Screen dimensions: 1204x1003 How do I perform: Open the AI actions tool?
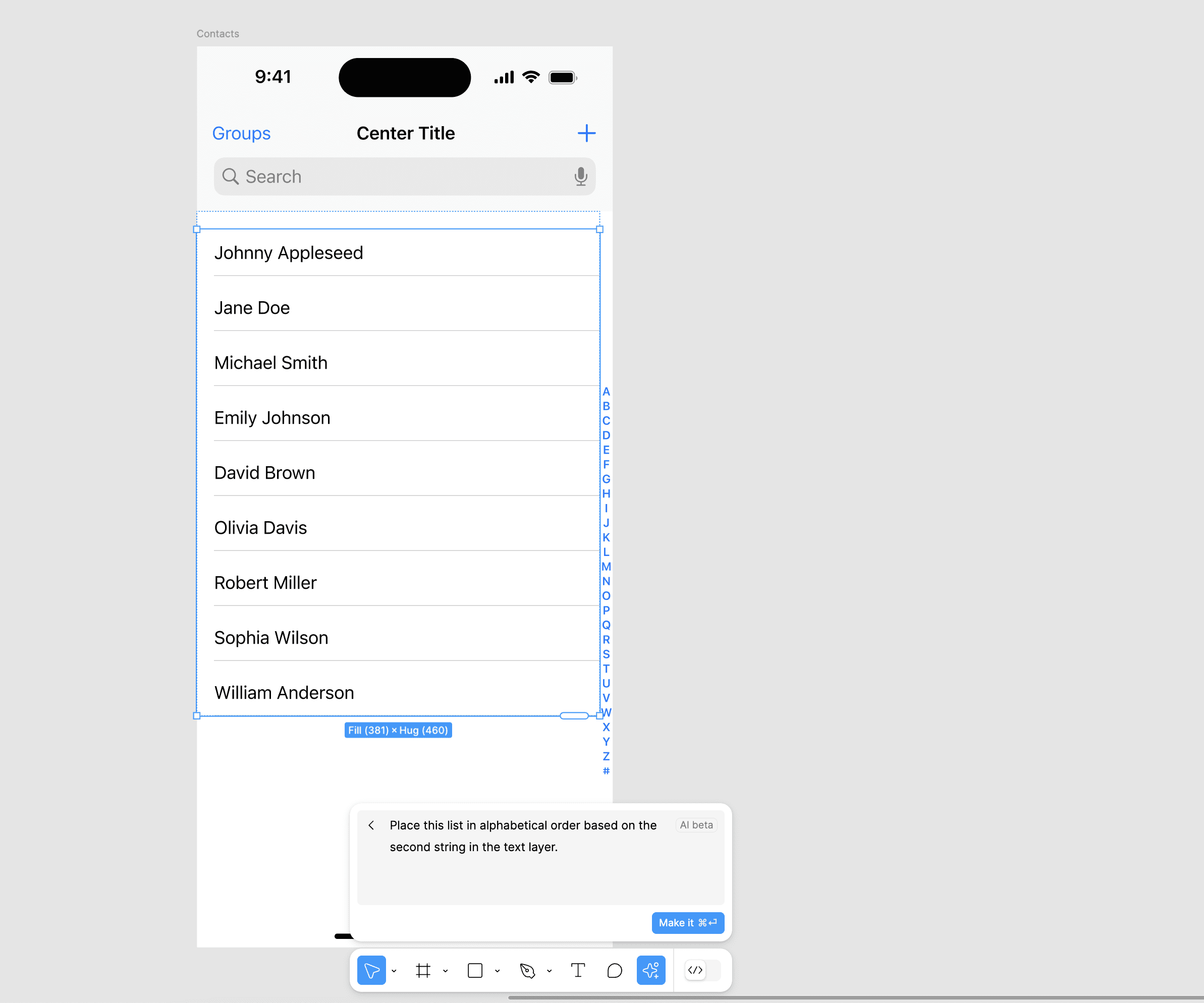click(651, 970)
